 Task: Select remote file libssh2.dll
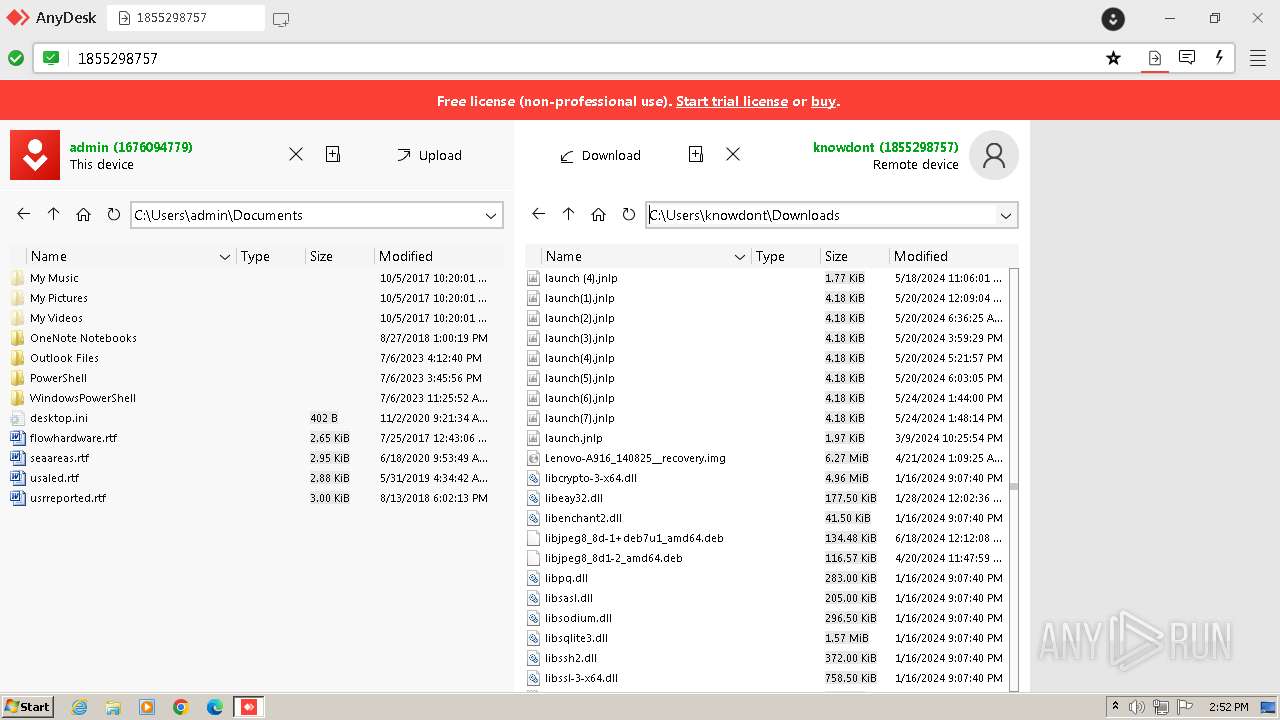point(570,658)
